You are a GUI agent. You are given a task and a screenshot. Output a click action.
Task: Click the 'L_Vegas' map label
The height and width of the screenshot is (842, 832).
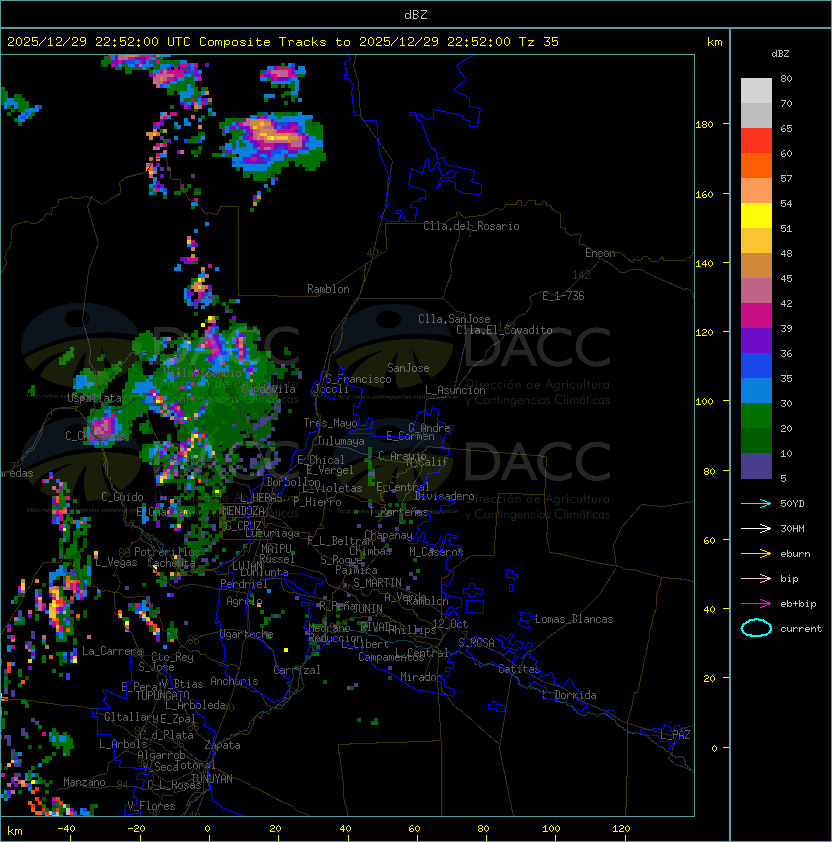coord(116,562)
